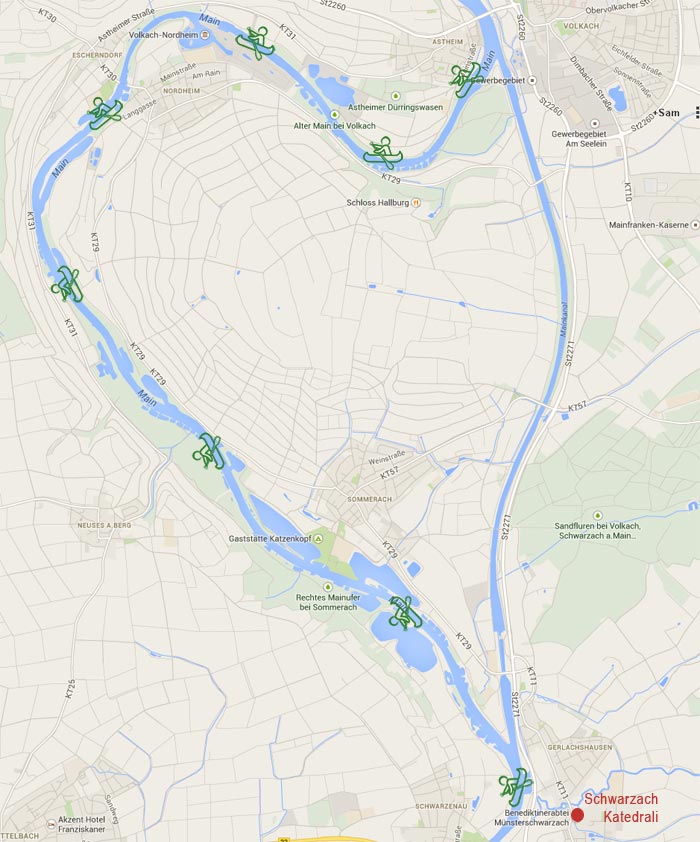Click the Astheimer Dürringswasen park marker
This screenshot has width=700, height=842.
tap(396, 96)
